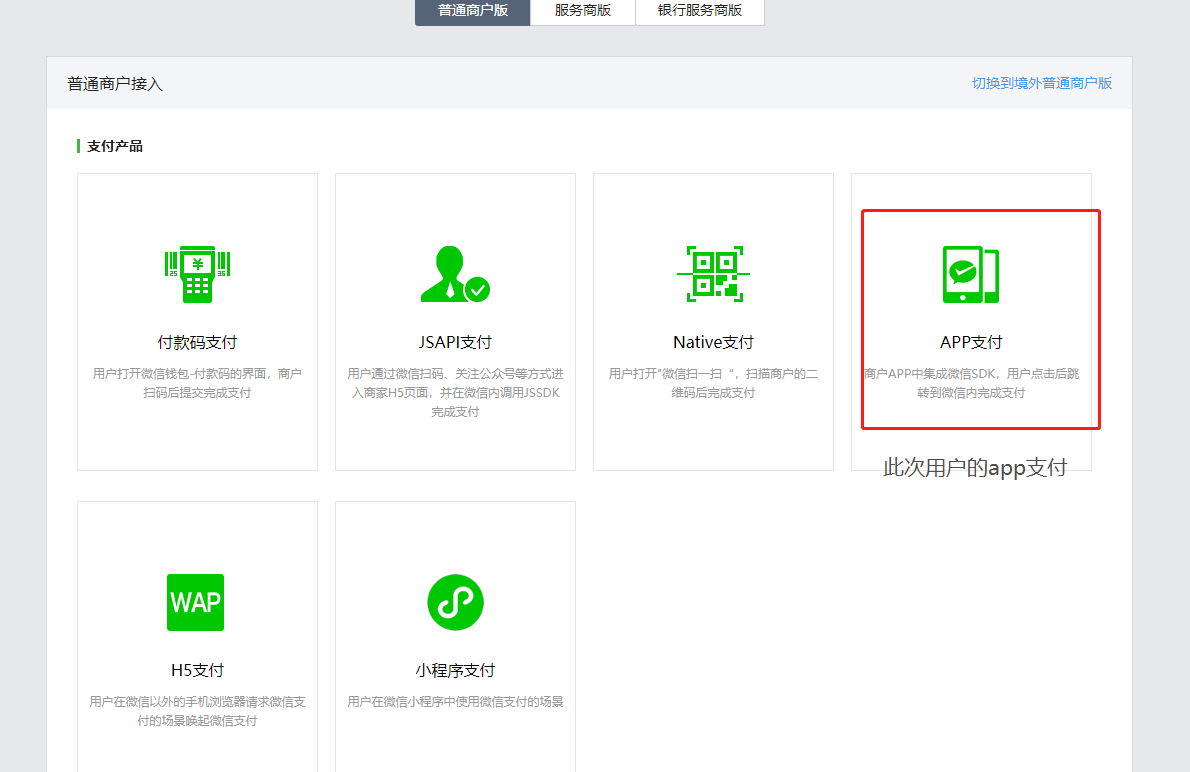Image resolution: width=1190 pixels, height=772 pixels.
Task: Open the 银行服务商版 tab
Action: click(x=700, y=11)
